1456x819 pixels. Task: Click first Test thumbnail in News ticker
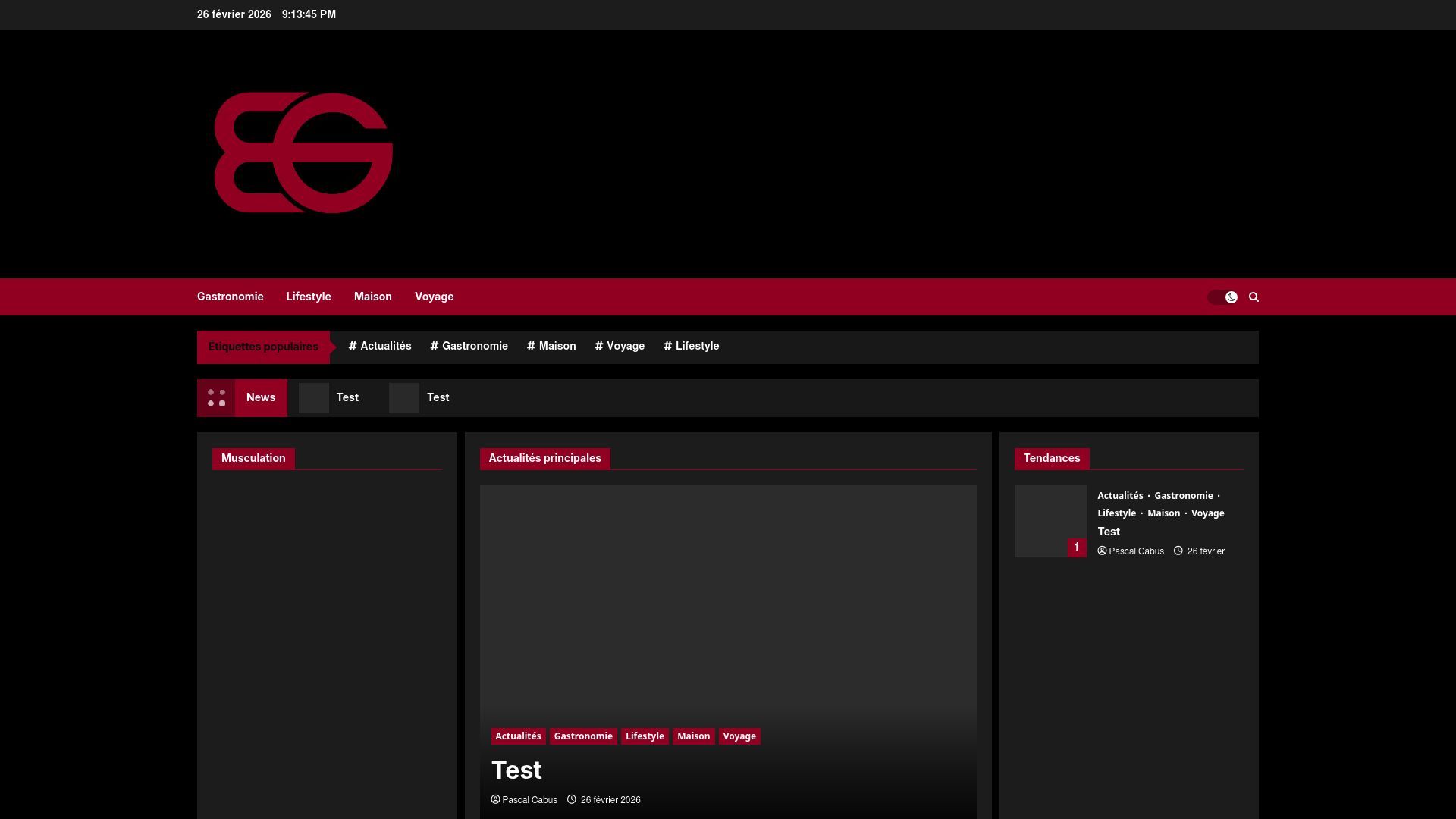coord(314,398)
